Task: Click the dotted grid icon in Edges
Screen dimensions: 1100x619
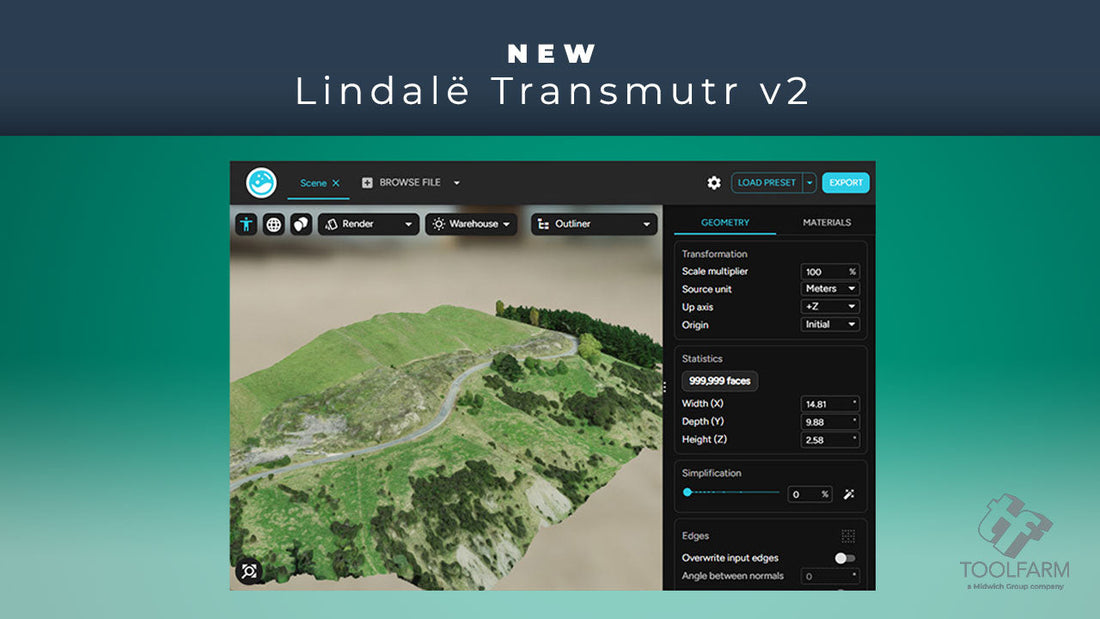Action: [848, 536]
